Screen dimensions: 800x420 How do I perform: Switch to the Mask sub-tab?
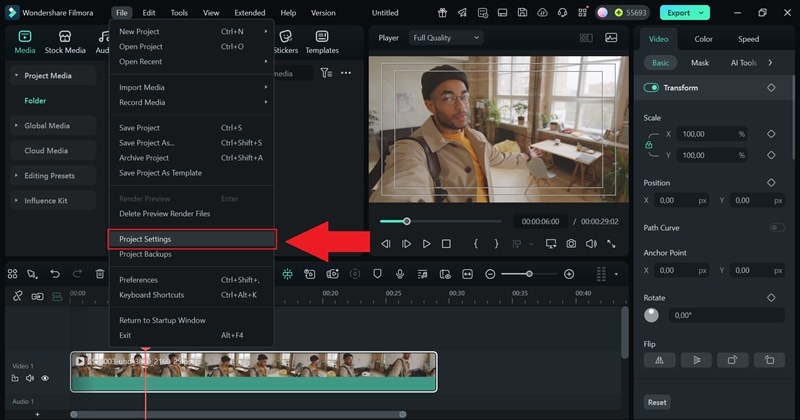click(699, 63)
